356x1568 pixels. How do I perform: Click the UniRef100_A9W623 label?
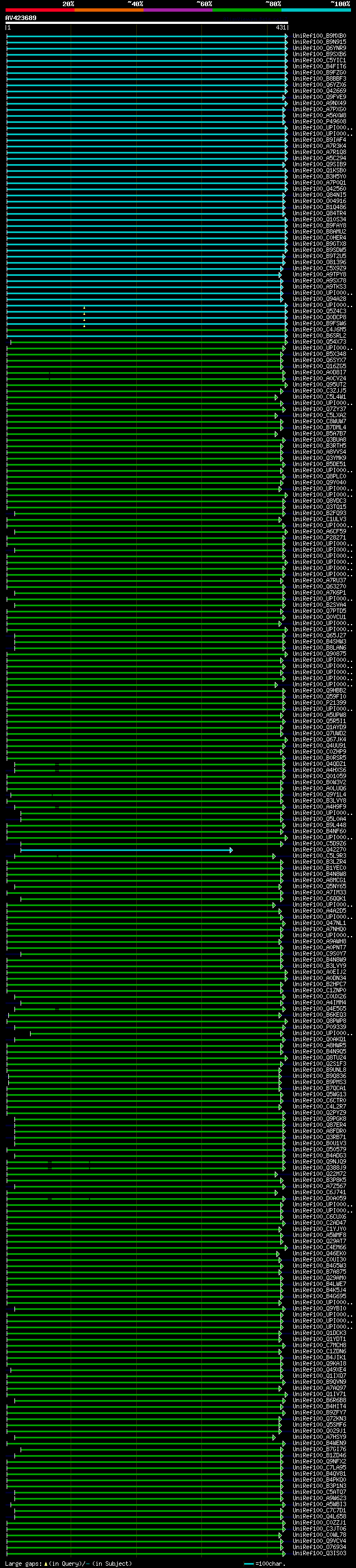pyautogui.click(x=319, y=1498)
